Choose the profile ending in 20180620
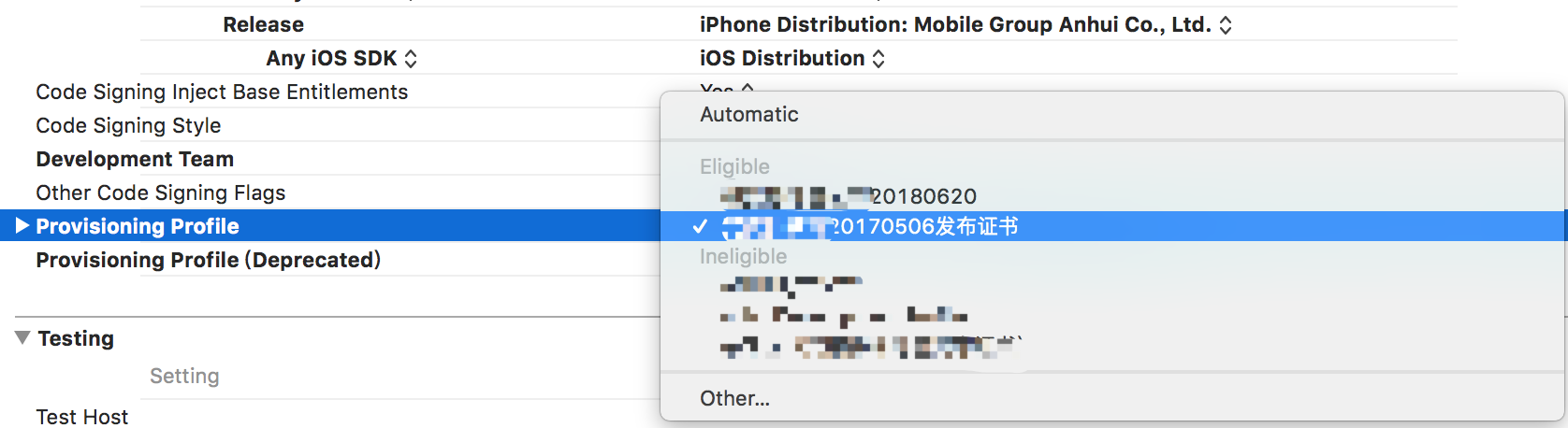The height and width of the screenshot is (428, 1568). 849,197
